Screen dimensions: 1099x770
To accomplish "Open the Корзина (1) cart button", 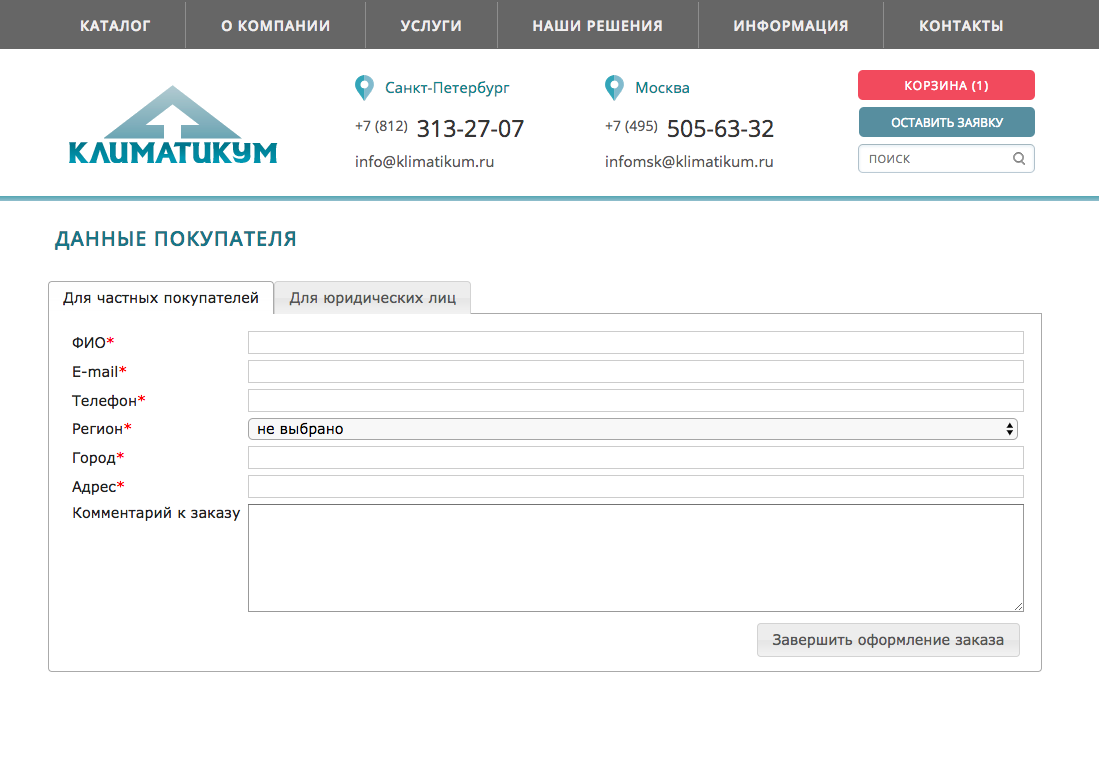I will pos(946,85).
